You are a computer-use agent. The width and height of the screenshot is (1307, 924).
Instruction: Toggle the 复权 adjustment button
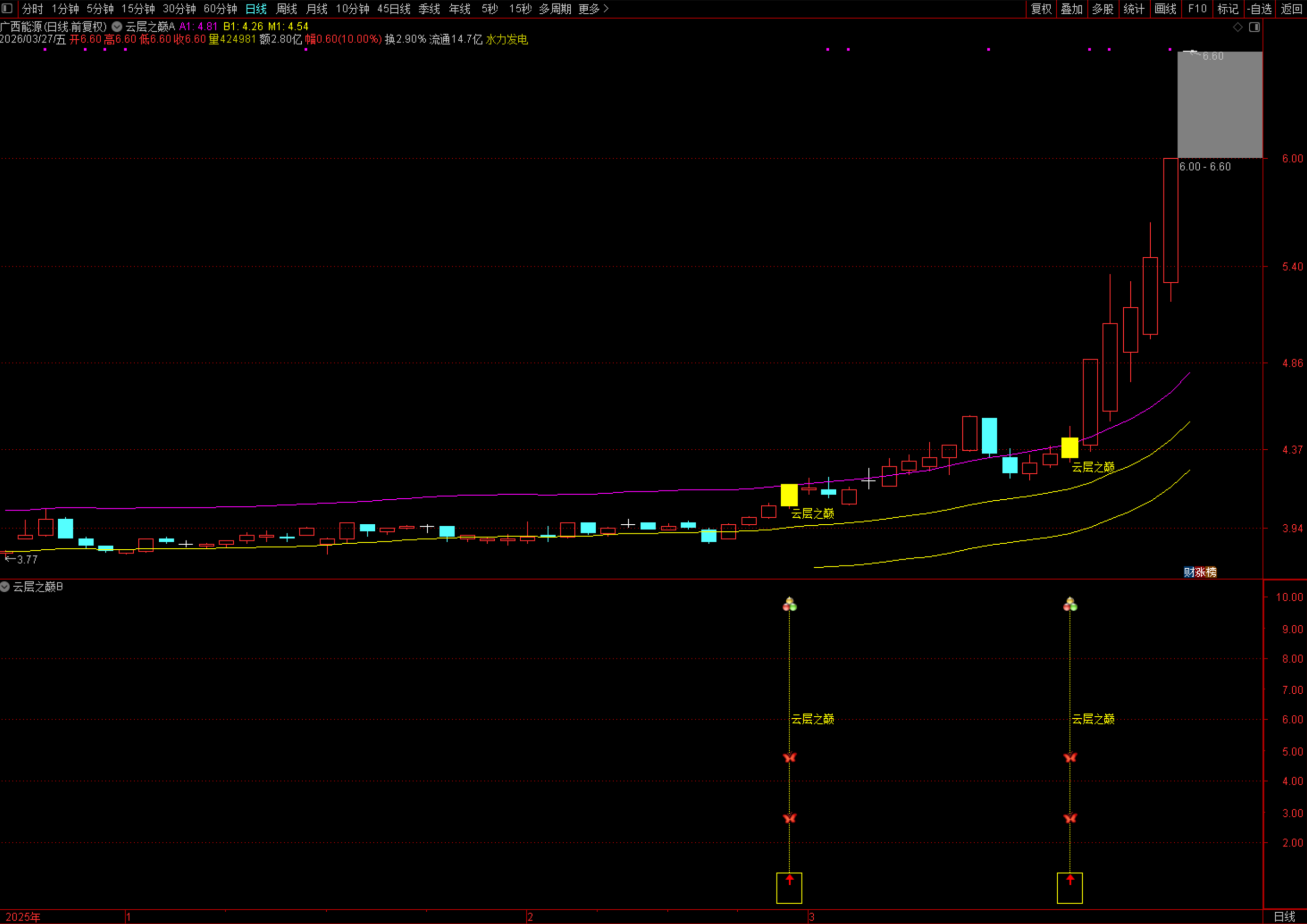[1041, 9]
